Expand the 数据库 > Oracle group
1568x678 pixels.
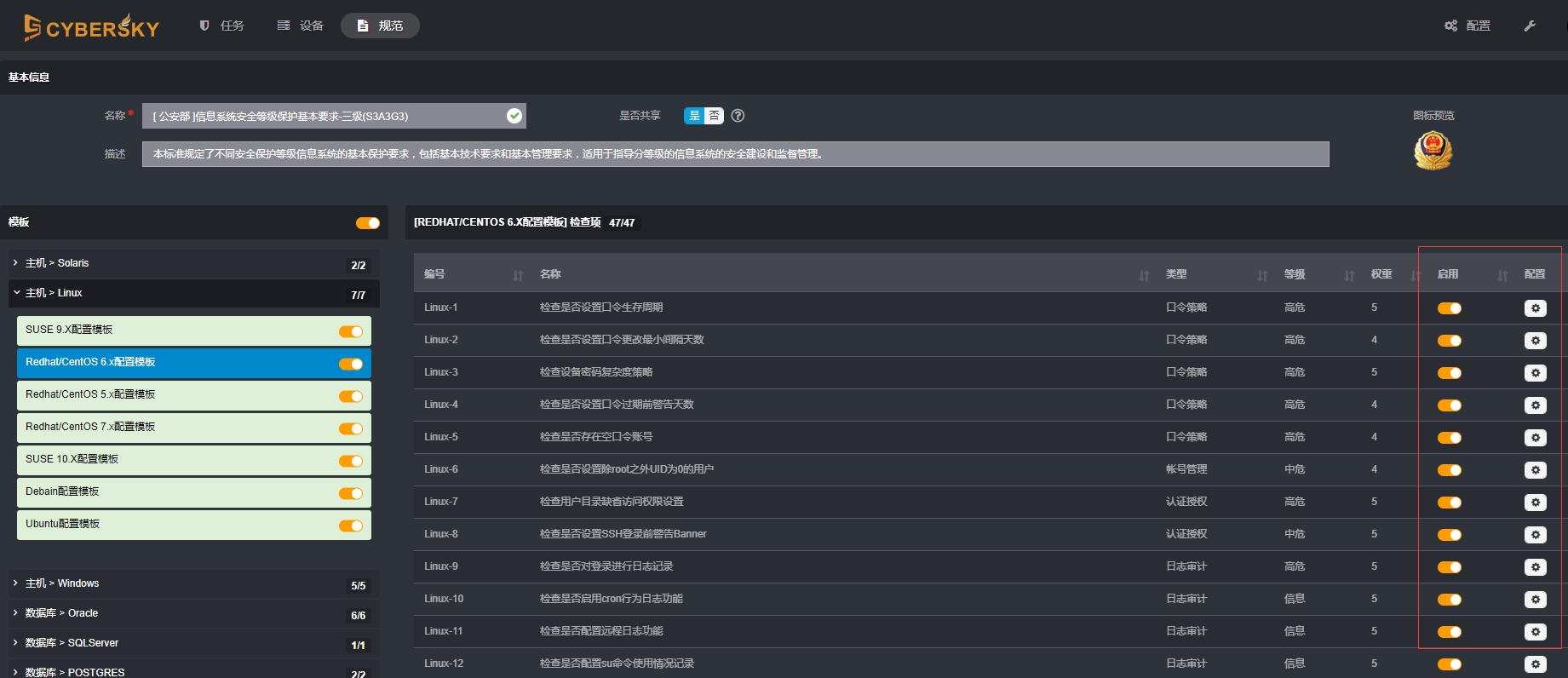point(61,613)
